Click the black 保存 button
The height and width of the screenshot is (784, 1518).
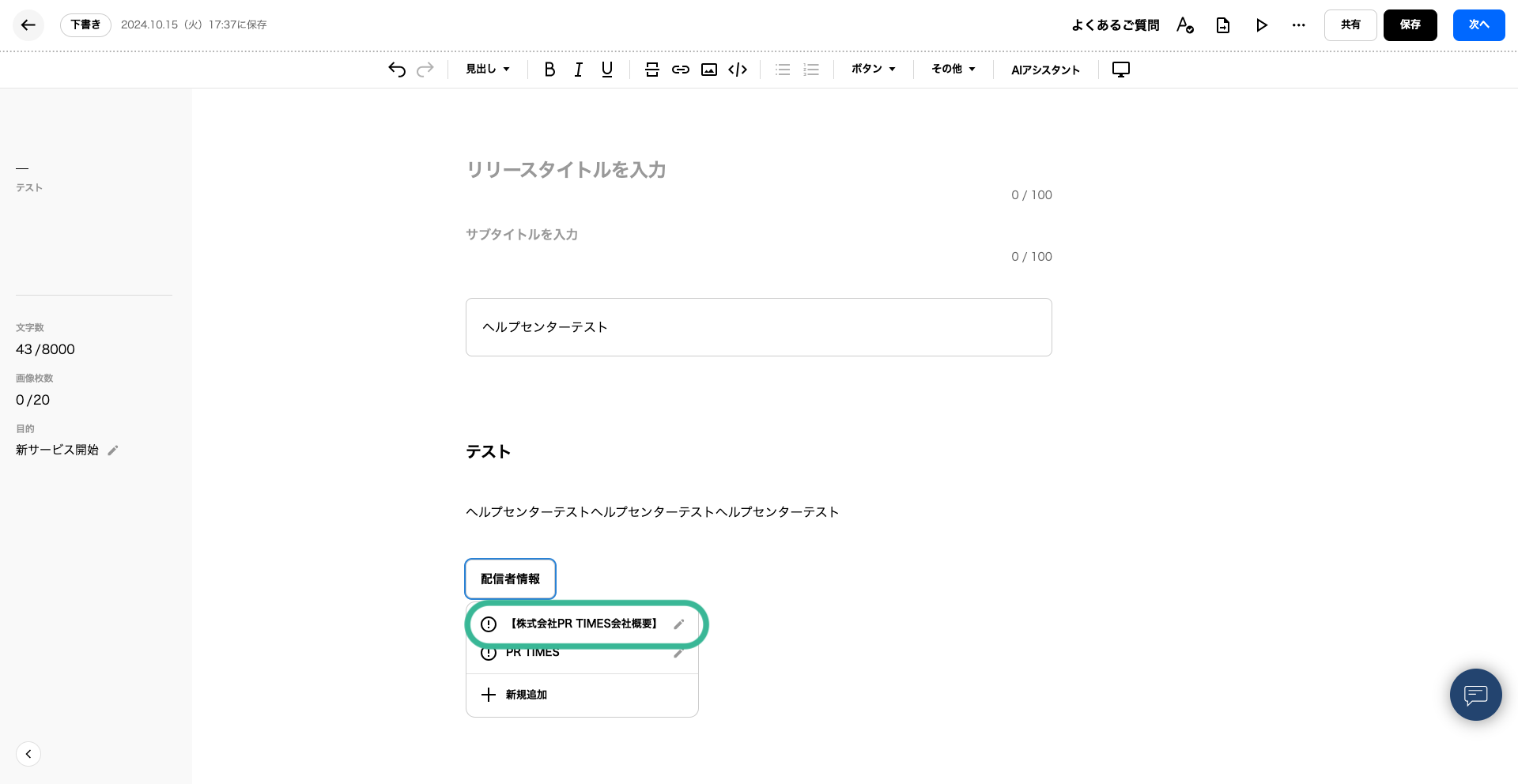(x=1410, y=25)
